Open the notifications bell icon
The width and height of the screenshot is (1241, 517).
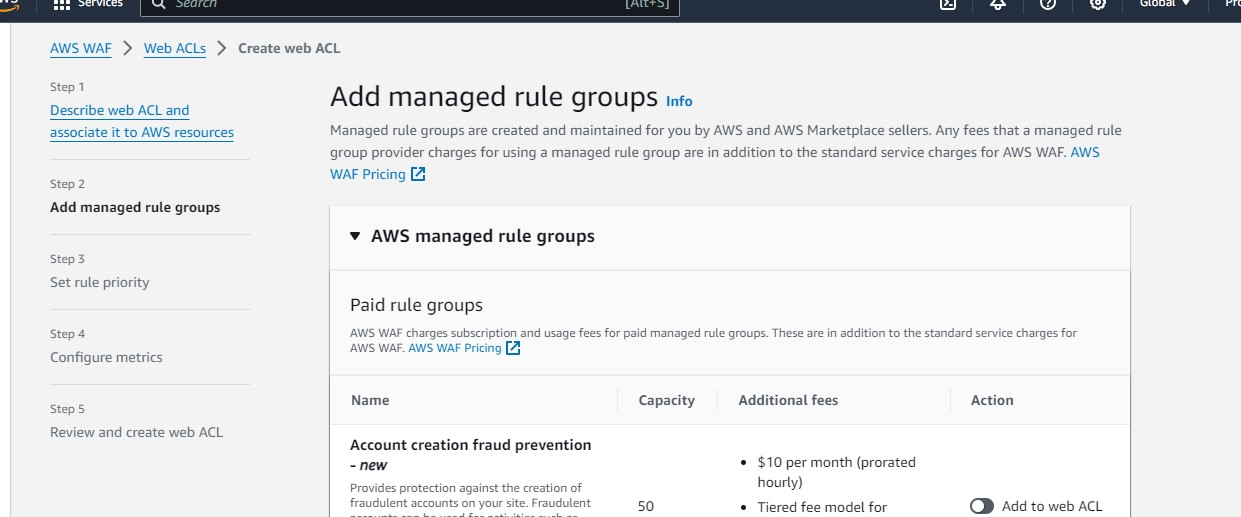998,4
